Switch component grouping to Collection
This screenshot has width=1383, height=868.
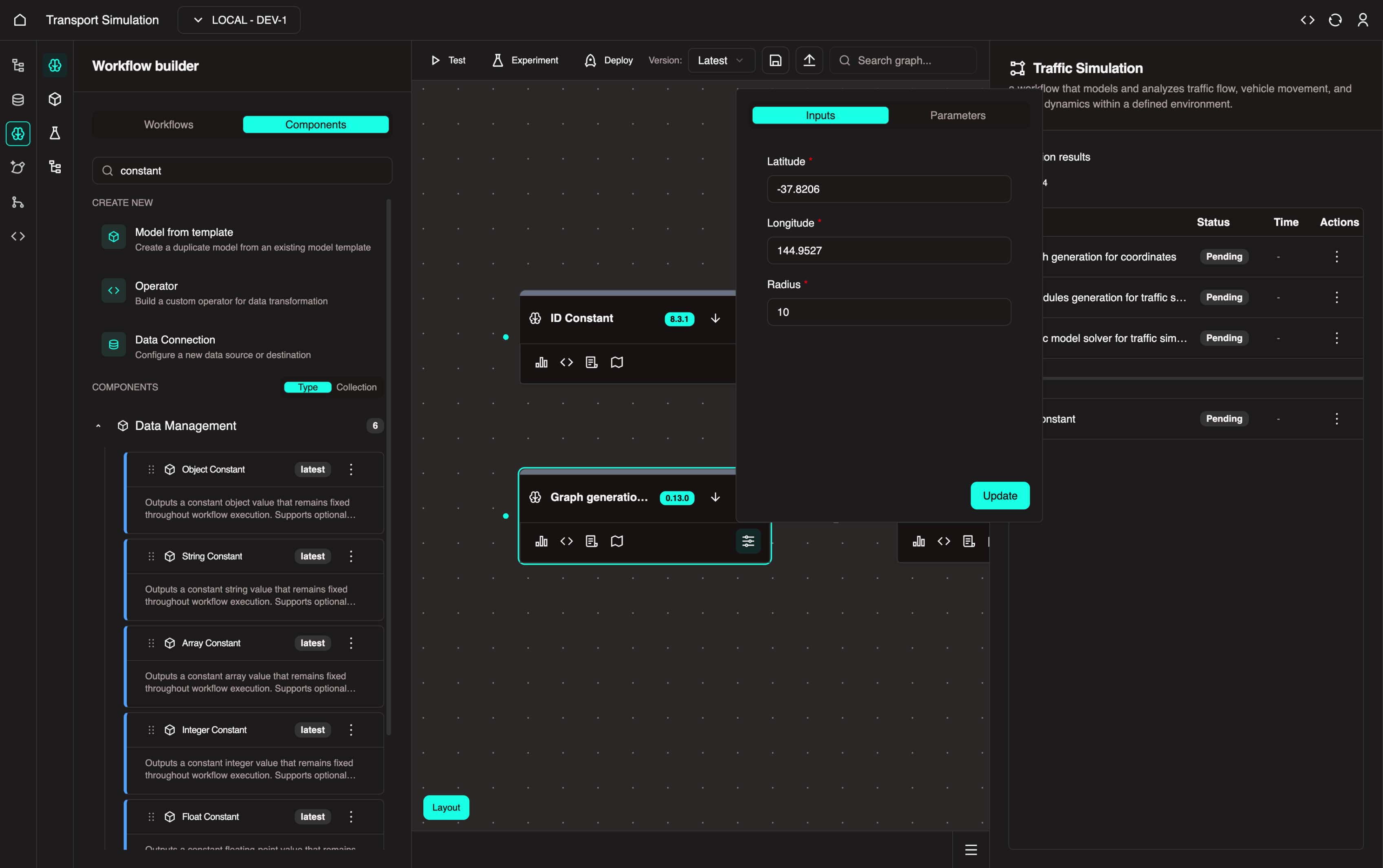pyautogui.click(x=357, y=387)
